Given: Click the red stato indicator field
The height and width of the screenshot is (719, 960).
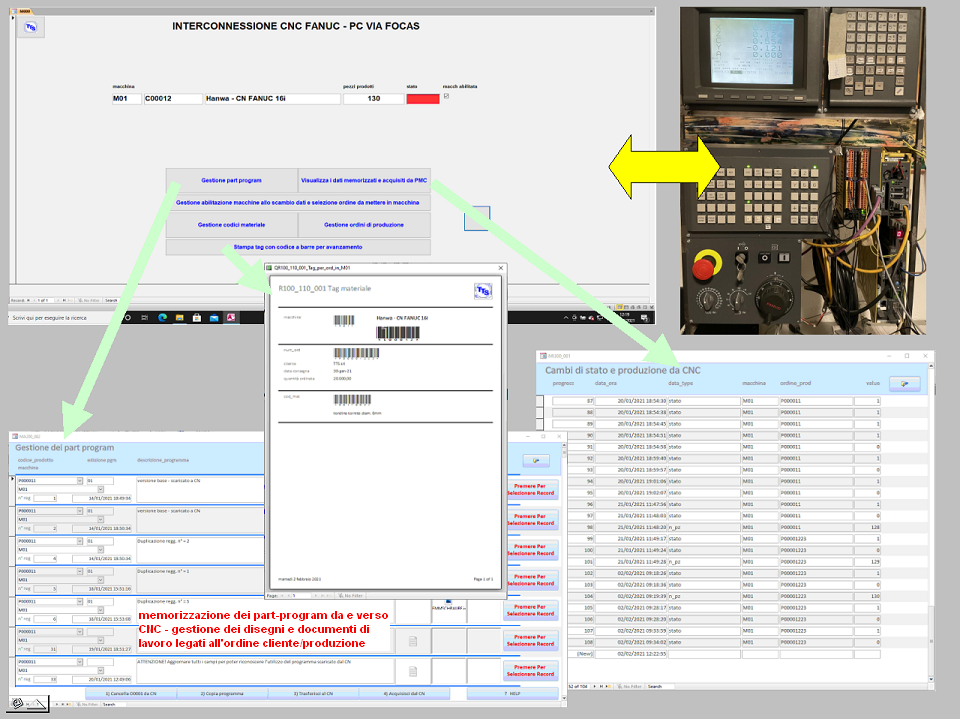Looking at the screenshot, I should point(423,99).
